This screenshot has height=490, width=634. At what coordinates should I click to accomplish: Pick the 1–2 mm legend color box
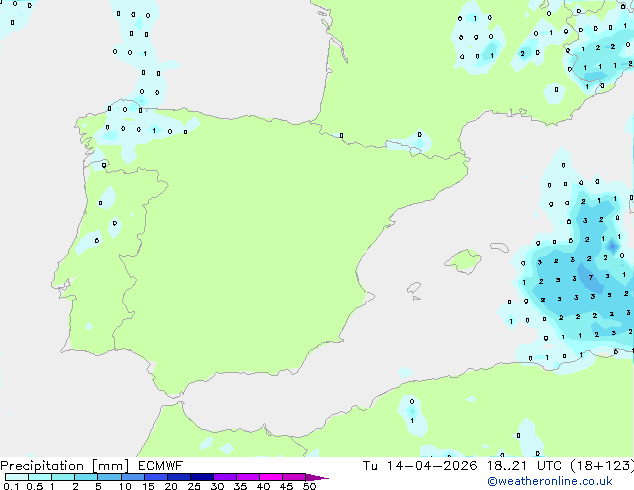[x=63, y=477]
